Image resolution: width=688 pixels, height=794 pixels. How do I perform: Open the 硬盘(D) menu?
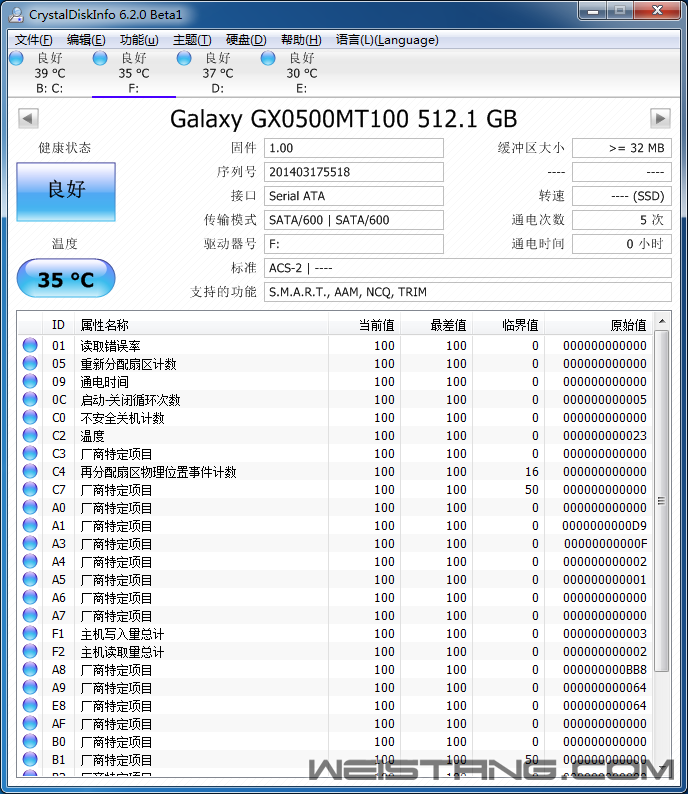pyautogui.click(x=246, y=39)
